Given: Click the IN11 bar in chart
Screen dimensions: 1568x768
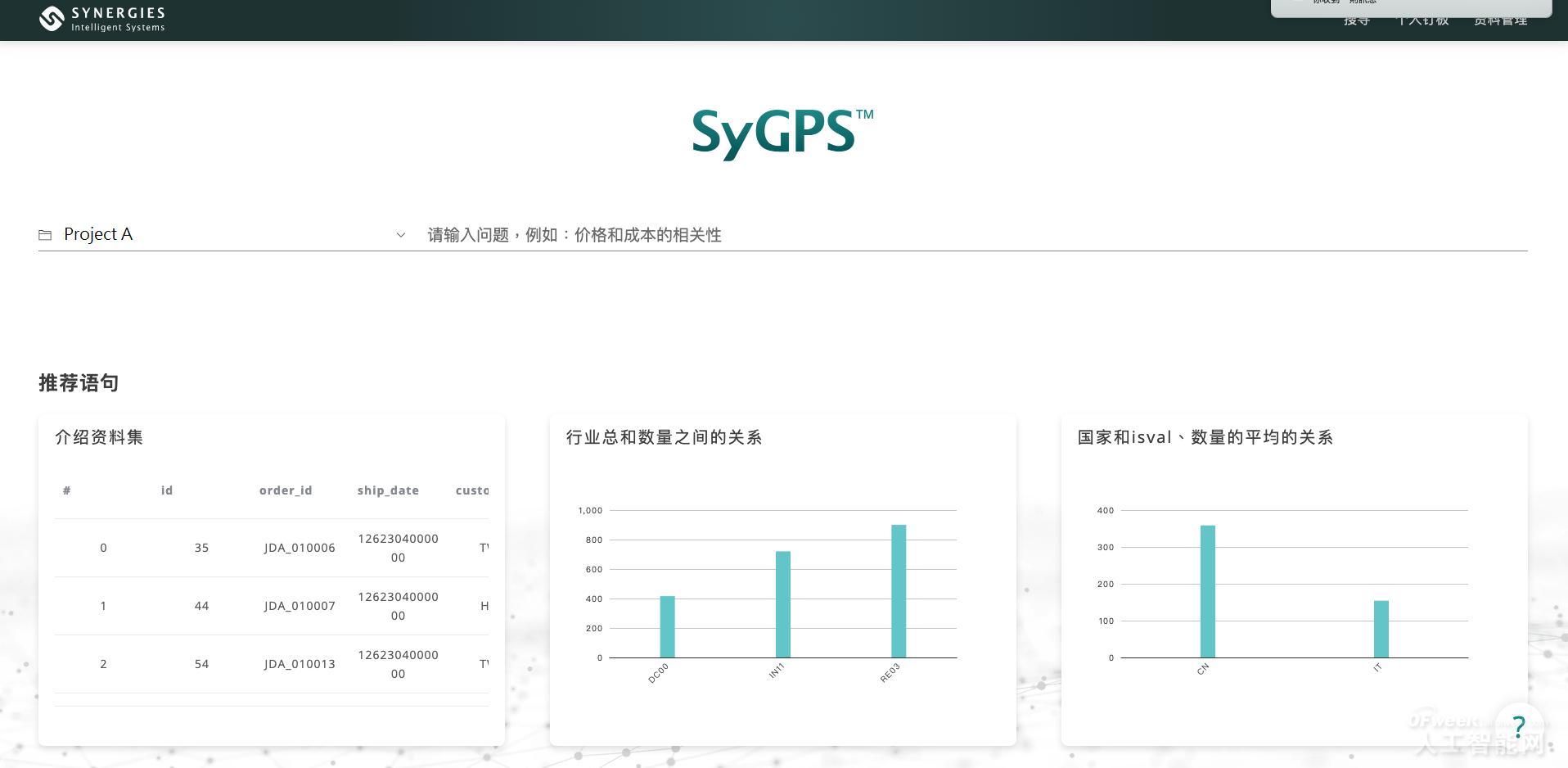Looking at the screenshot, I should click(x=783, y=604).
